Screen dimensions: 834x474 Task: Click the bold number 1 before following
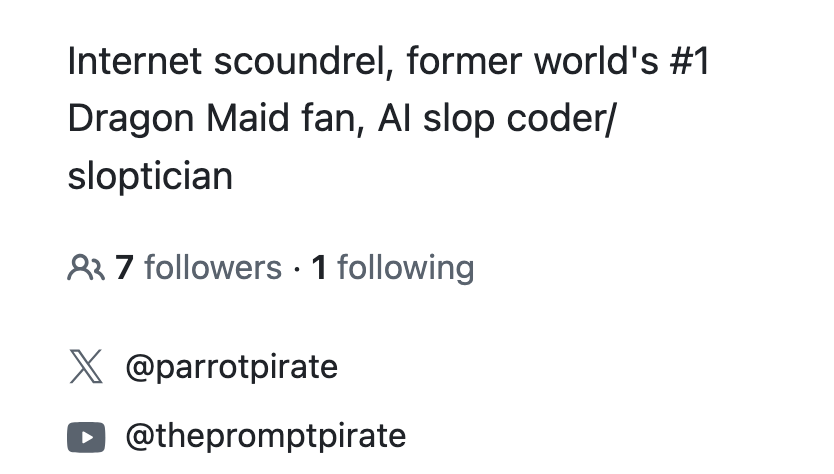[x=320, y=268]
